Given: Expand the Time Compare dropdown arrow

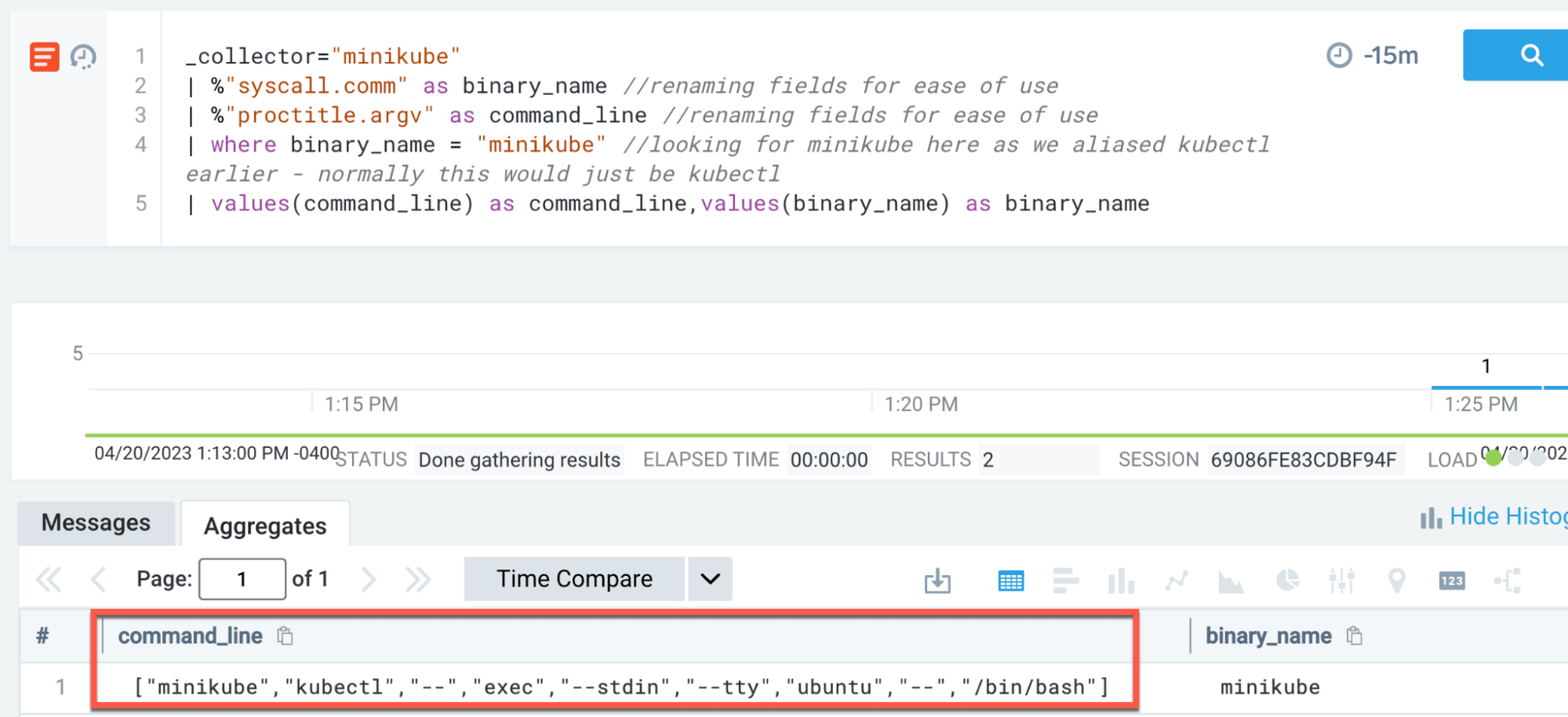Looking at the screenshot, I should click(710, 579).
